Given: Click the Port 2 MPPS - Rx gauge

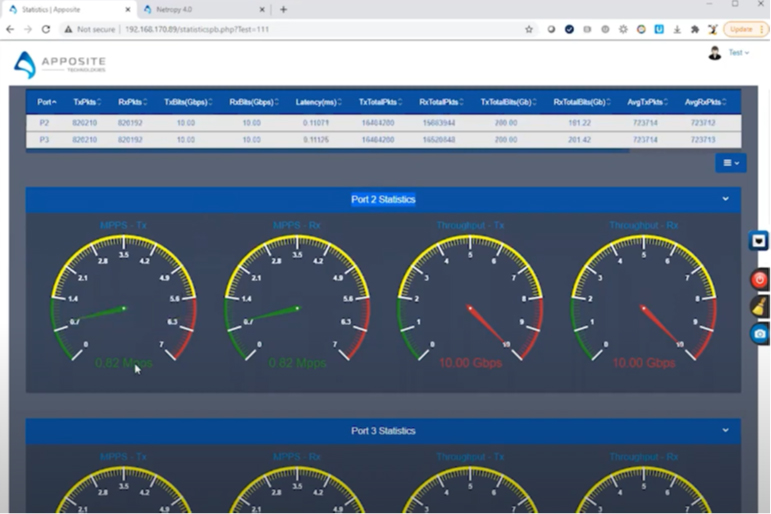Looking at the screenshot, I should coord(297,297).
